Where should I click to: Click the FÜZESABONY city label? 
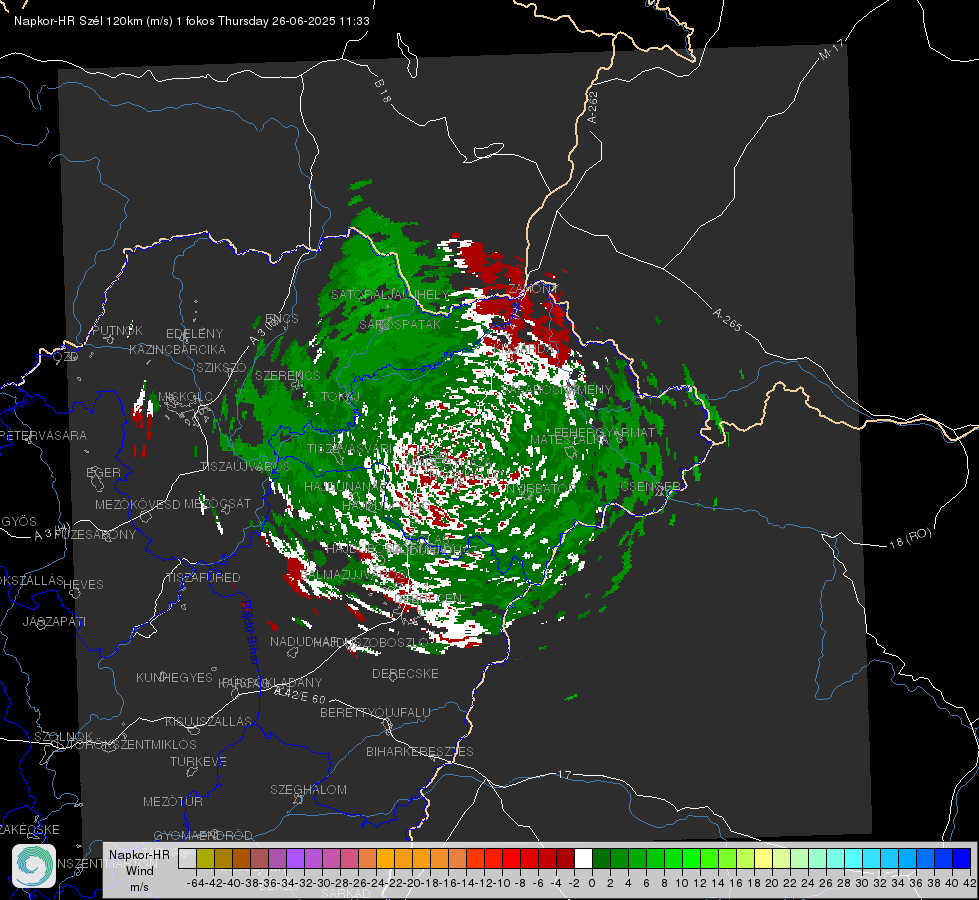pyautogui.click(x=96, y=535)
